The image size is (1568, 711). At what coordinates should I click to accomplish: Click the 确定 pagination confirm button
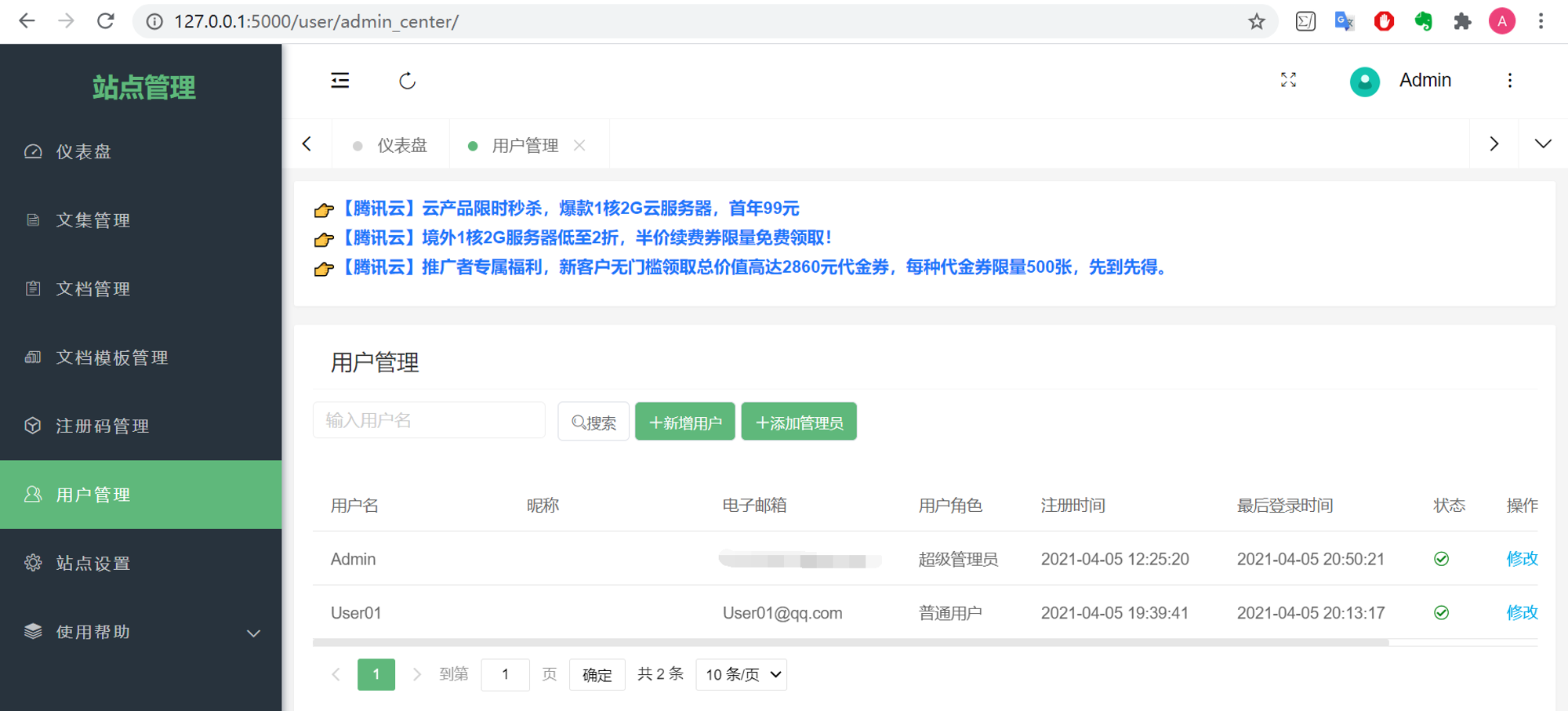[597, 674]
